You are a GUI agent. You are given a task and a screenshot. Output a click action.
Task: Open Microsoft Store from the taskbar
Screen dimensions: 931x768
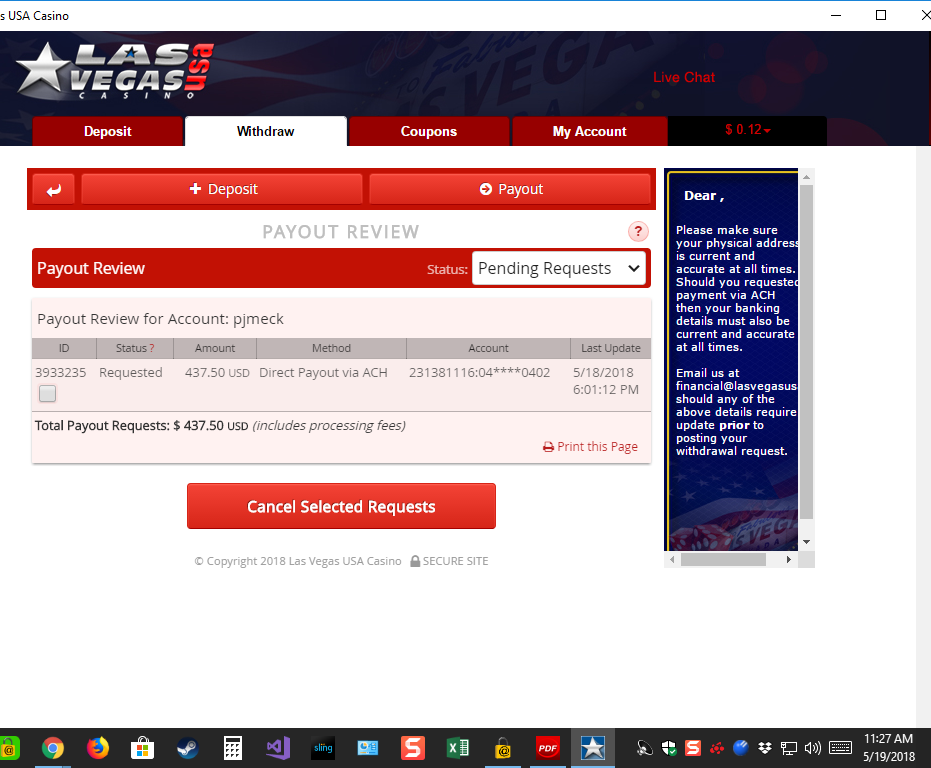(x=142, y=748)
